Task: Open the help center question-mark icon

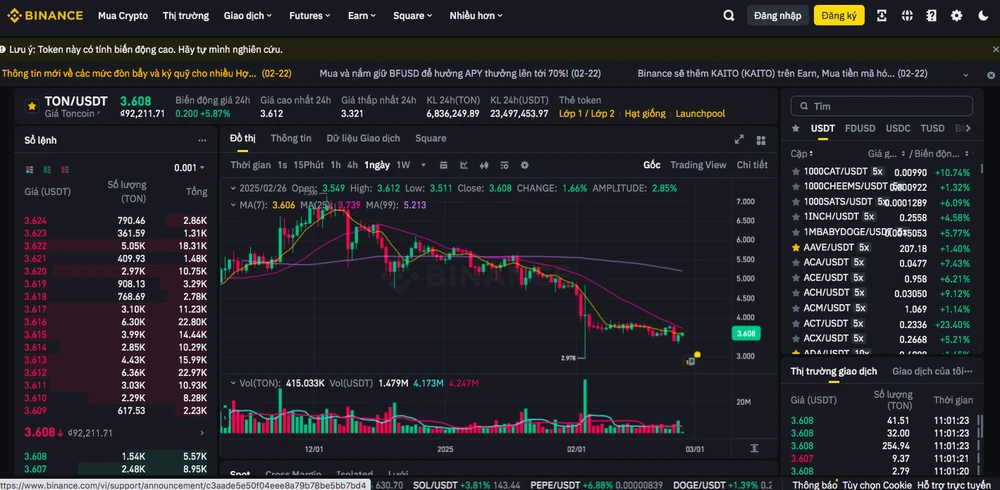Action: pos(932,15)
